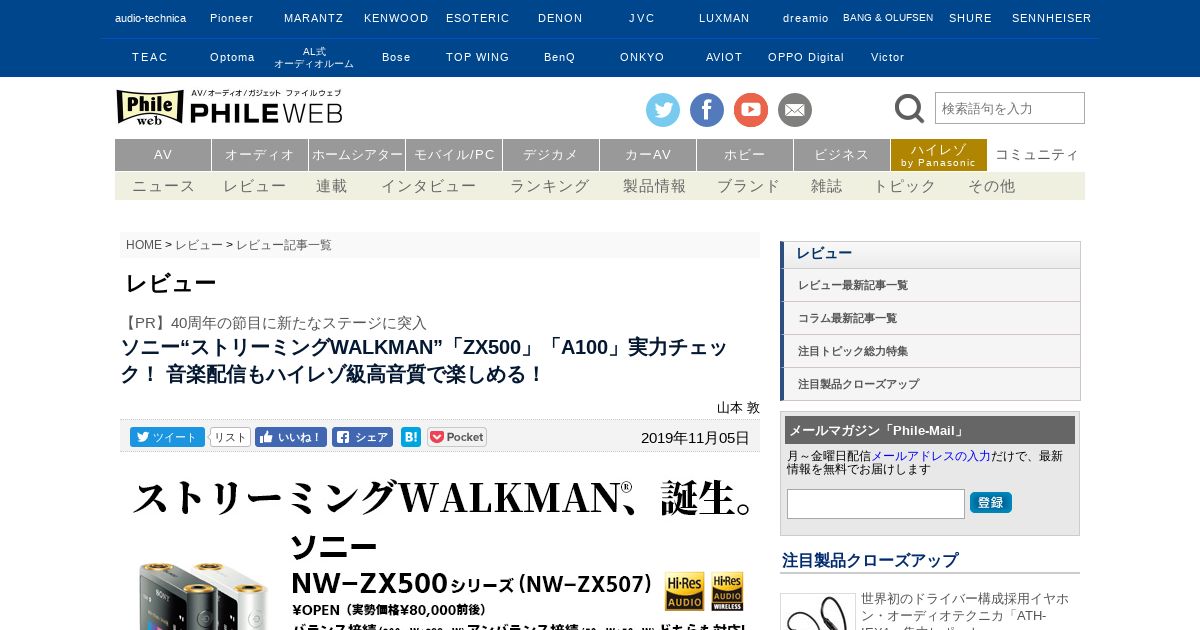The image size is (1200, 630).
Task: Open the デジカメ navigation tab
Action: point(551,155)
